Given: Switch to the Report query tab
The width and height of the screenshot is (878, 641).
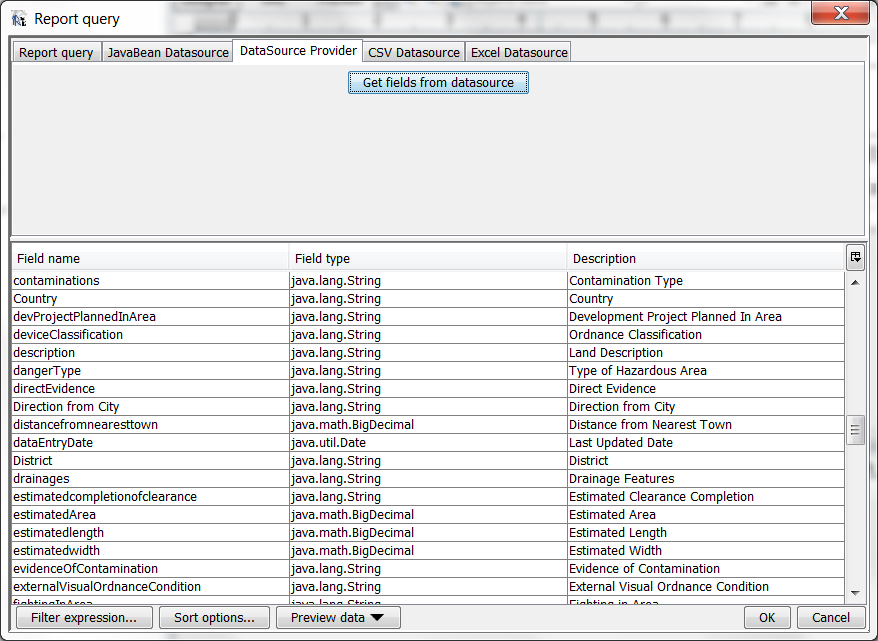Looking at the screenshot, I should click(56, 53).
